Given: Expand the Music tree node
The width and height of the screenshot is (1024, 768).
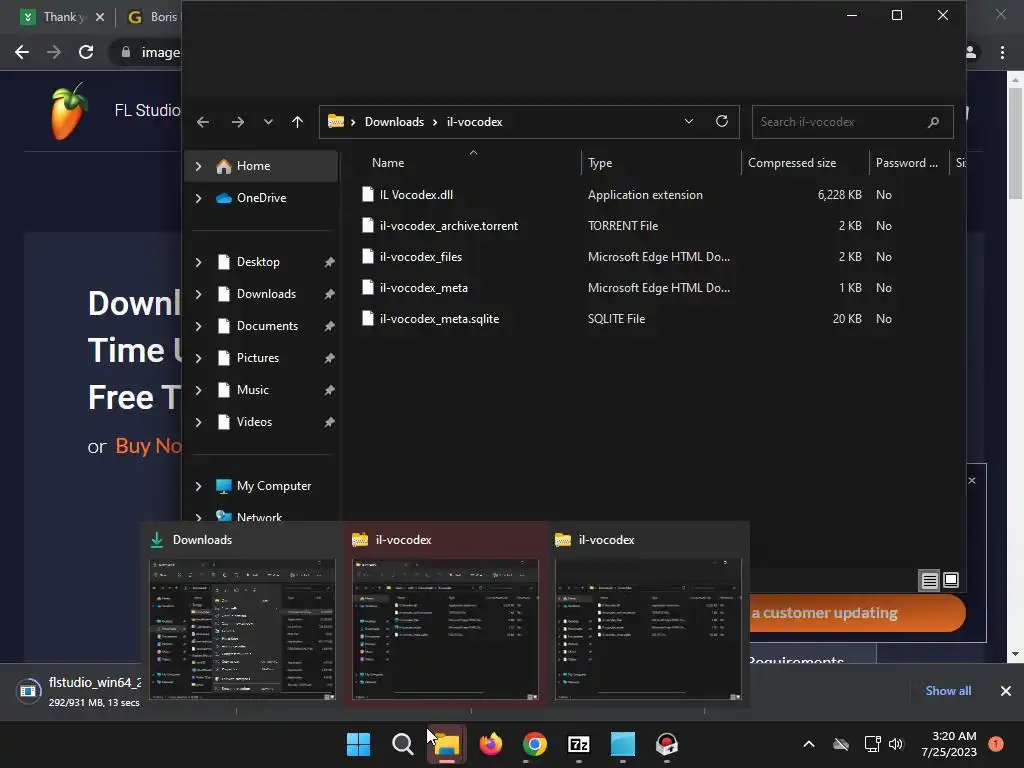Looking at the screenshot, I should pos(199,391).
